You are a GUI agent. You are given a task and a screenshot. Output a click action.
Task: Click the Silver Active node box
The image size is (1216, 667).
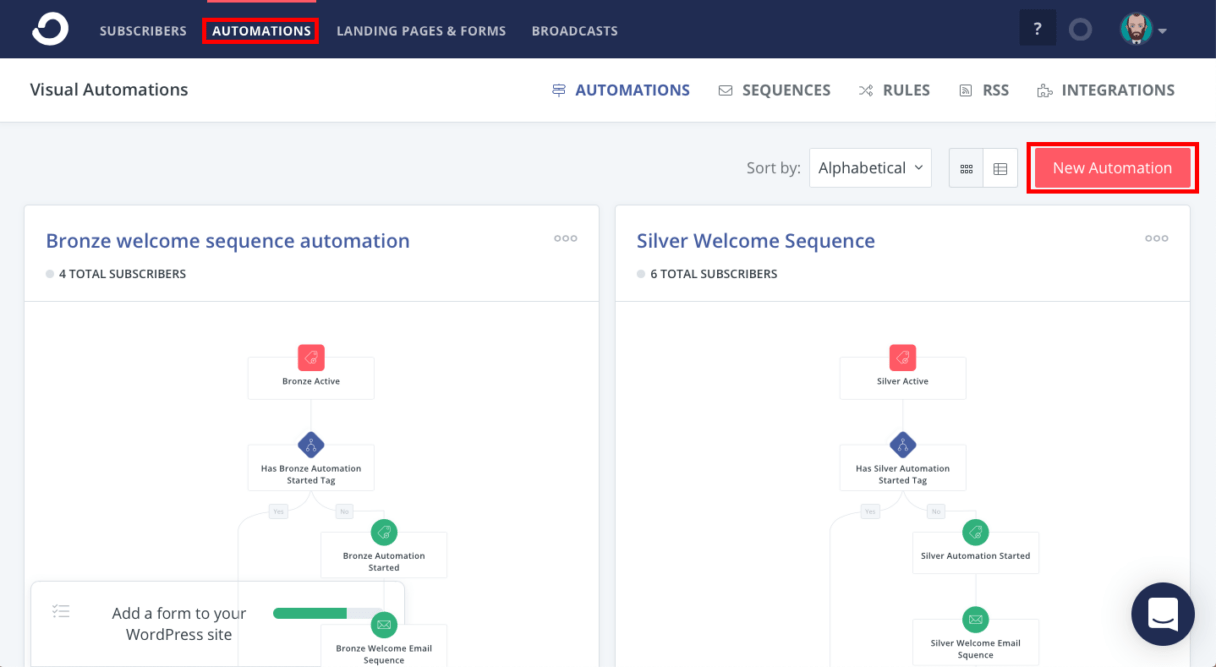903,379
